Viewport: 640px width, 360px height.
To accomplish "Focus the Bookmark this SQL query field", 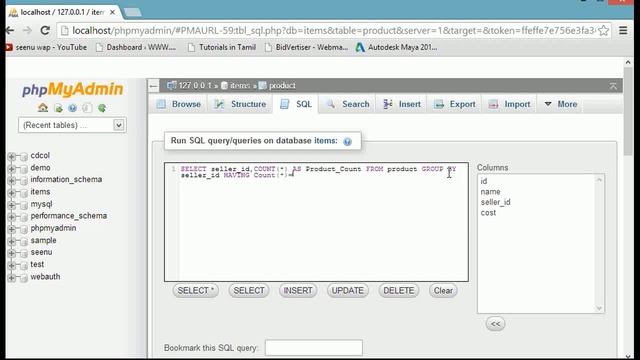I will [x=313, y=348].
